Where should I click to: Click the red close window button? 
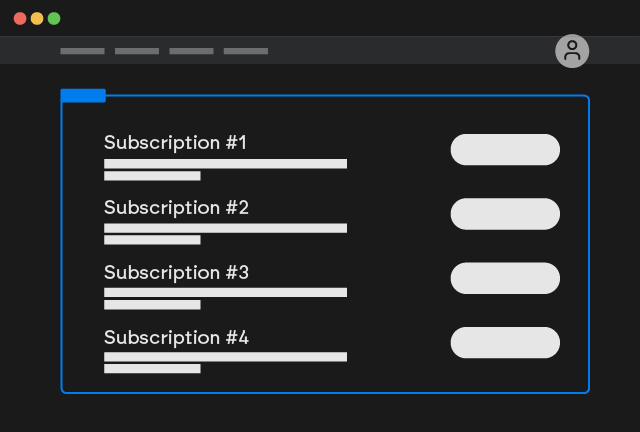point(20,18)
